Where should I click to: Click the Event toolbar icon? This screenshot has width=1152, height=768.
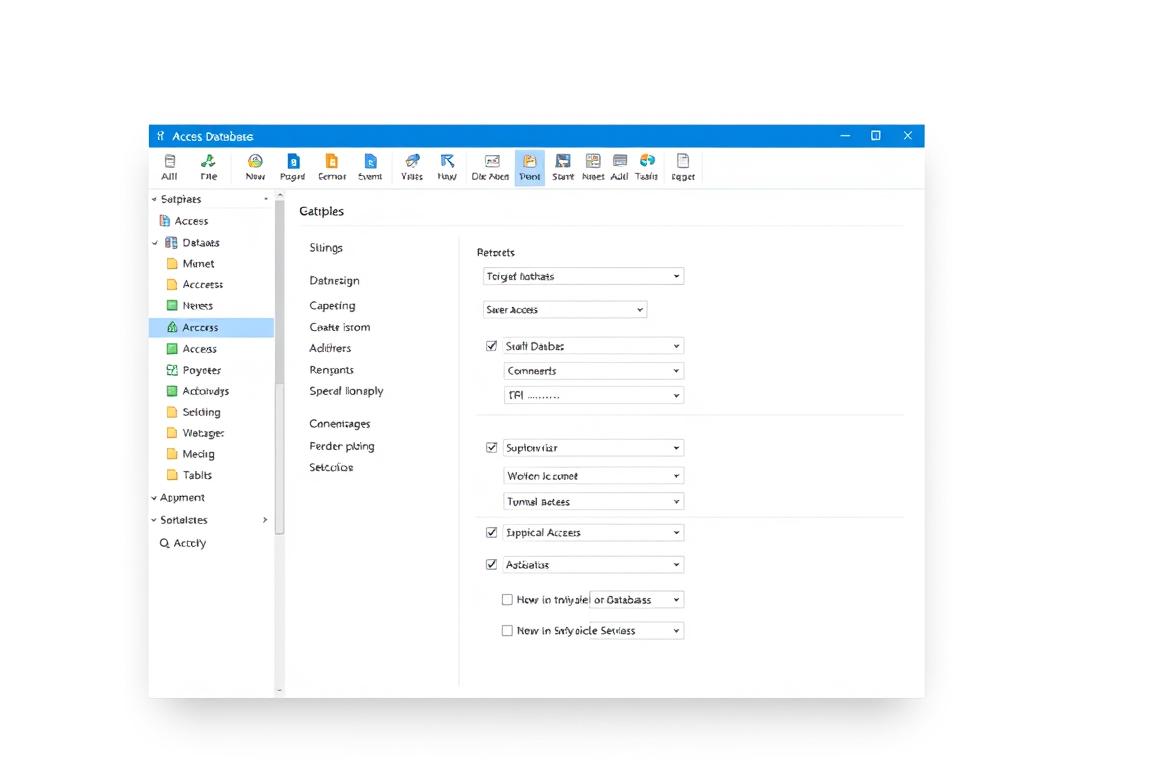tap(370, 166)
